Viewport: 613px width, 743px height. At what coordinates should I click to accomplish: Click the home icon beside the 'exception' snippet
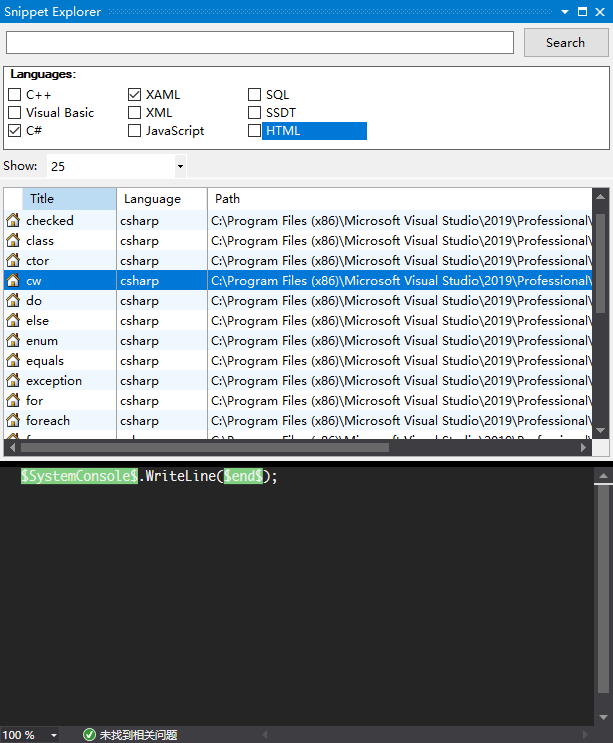pos(13,380)
